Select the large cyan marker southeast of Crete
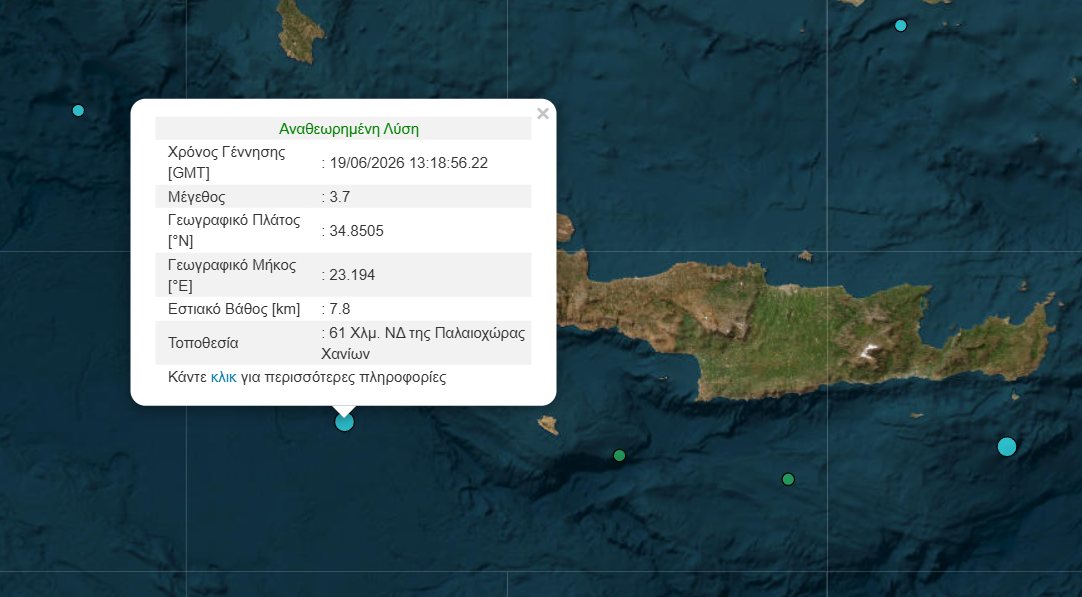This screenshot has height=597, width=1082. tap(1007, 447)
